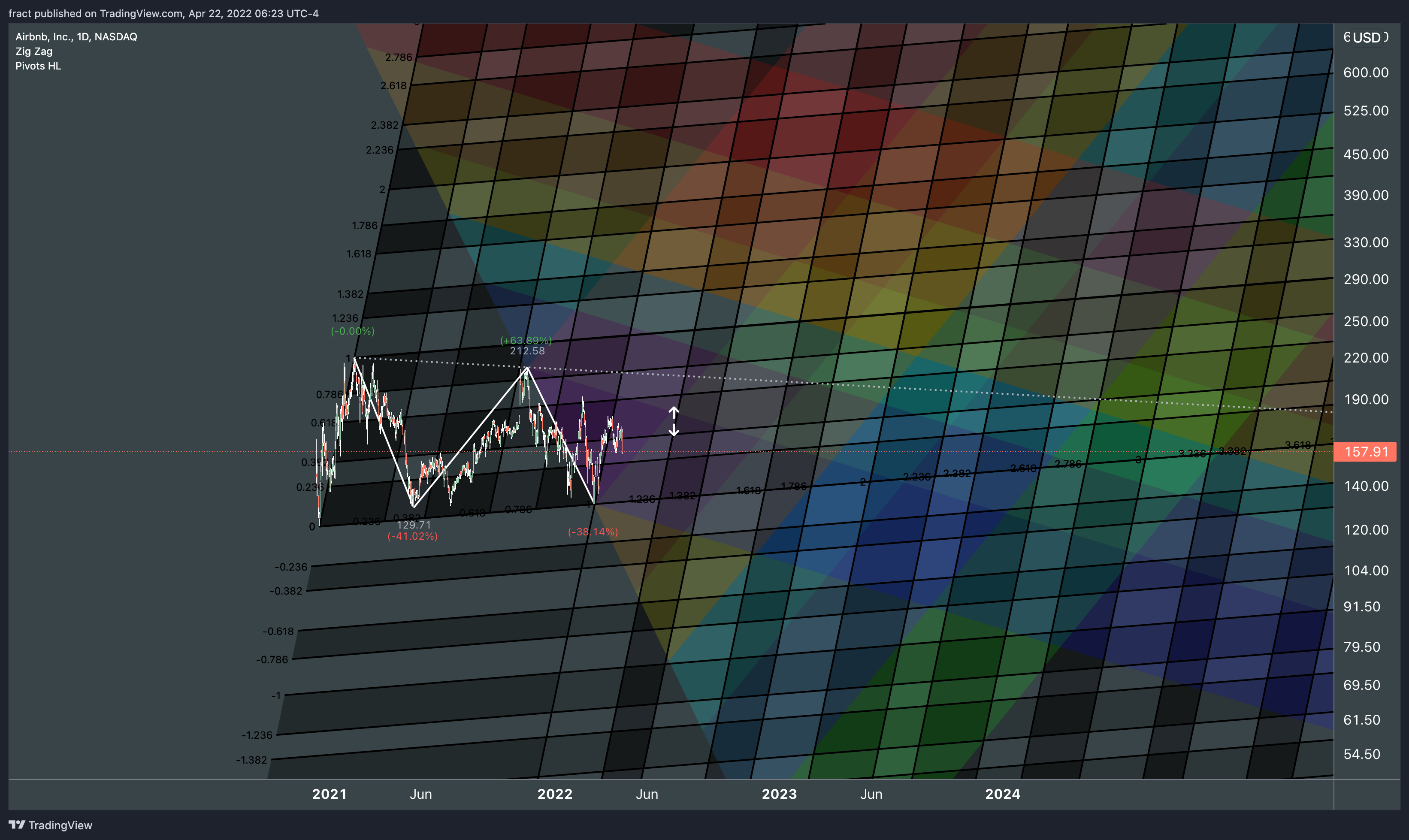This screenshot has height=840, width=1409.
Task: Click the -0.786 Fibonacci level label
Action: (x=272, y=659)
